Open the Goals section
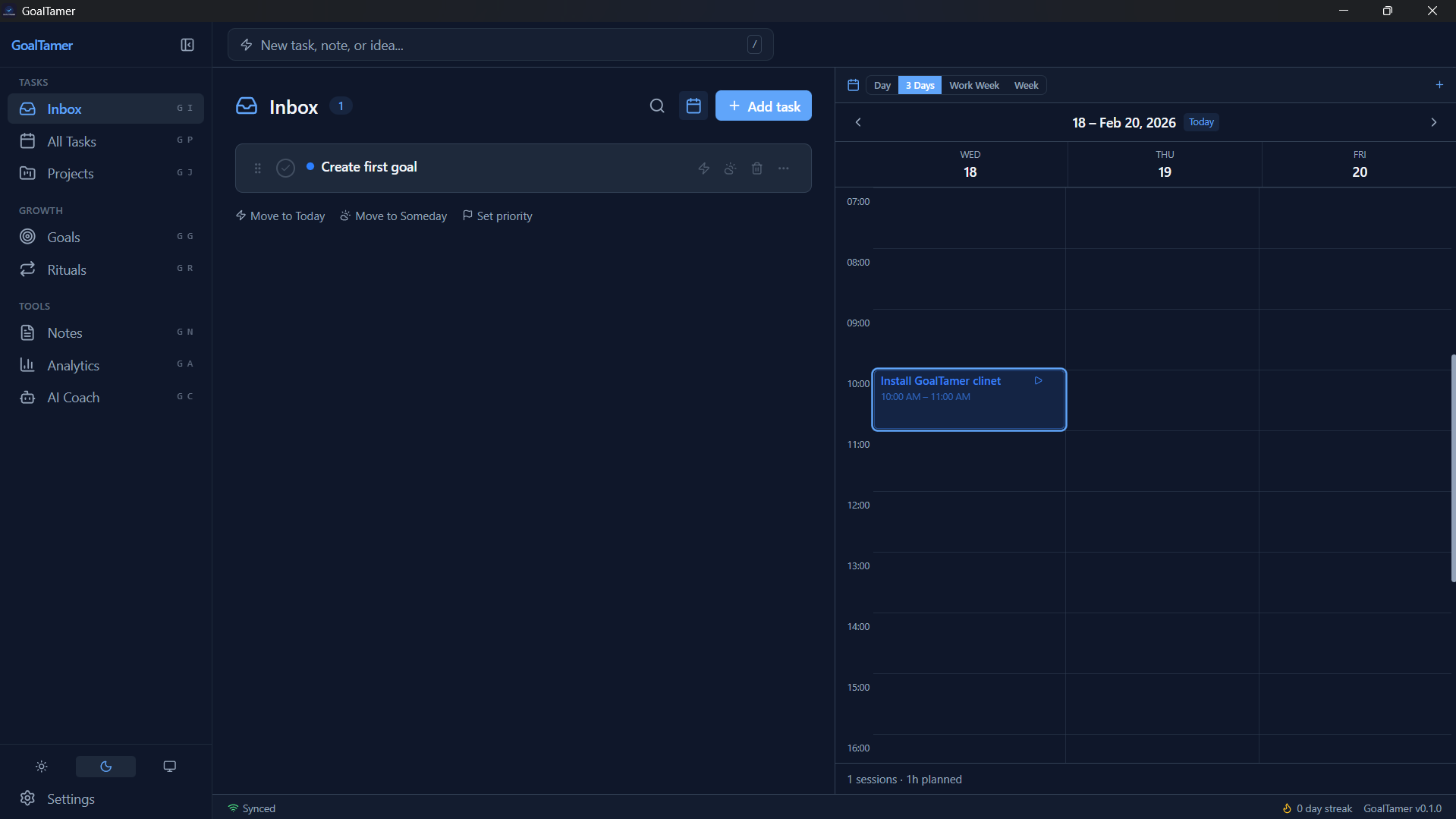 pos(64,237)
